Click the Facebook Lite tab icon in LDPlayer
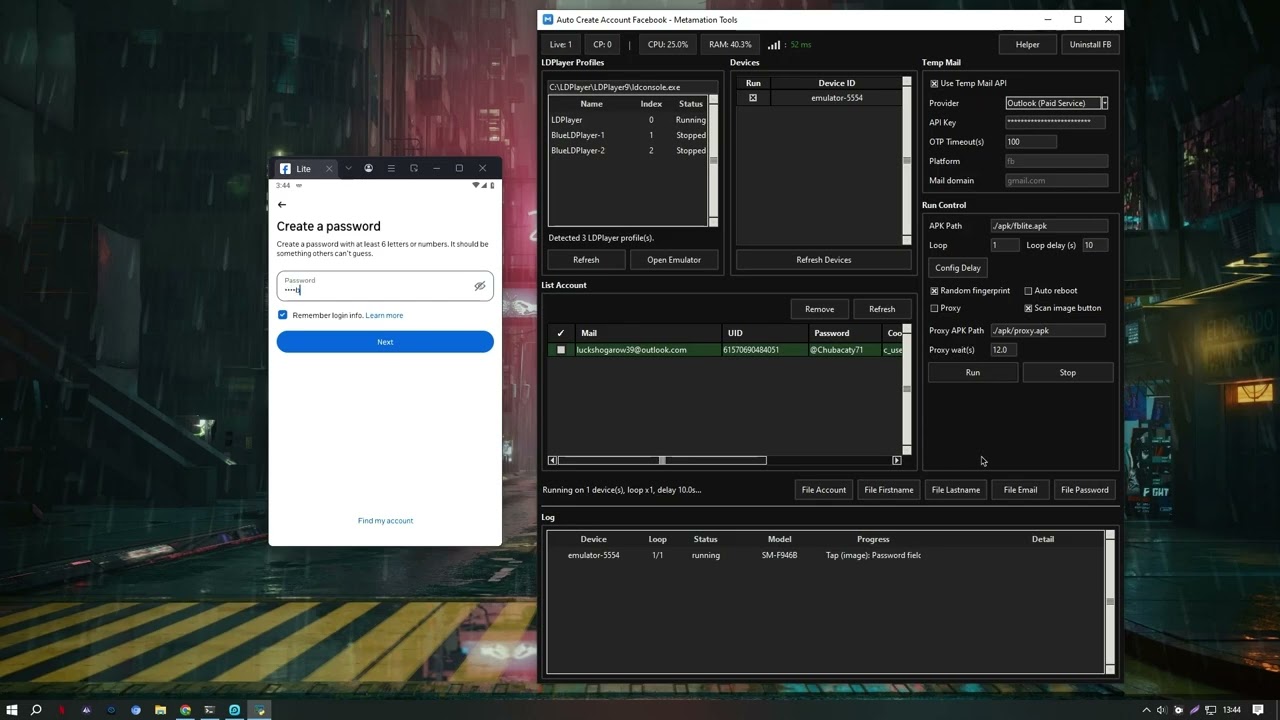This screenshot has height=720, width=1280. tap(285, 169)
